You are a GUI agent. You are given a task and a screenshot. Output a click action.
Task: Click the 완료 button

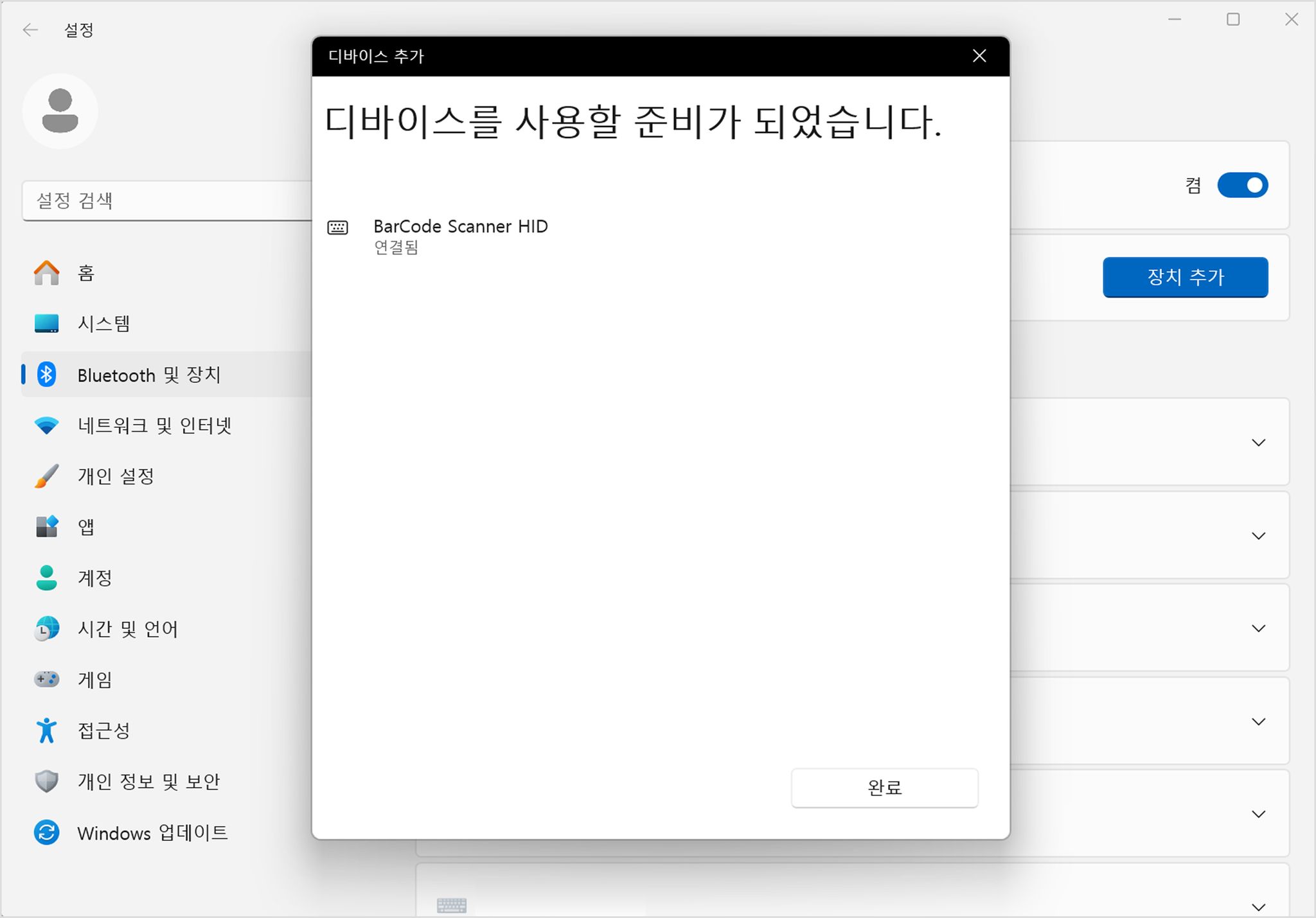pyautogui.click(x=885, y=788)
